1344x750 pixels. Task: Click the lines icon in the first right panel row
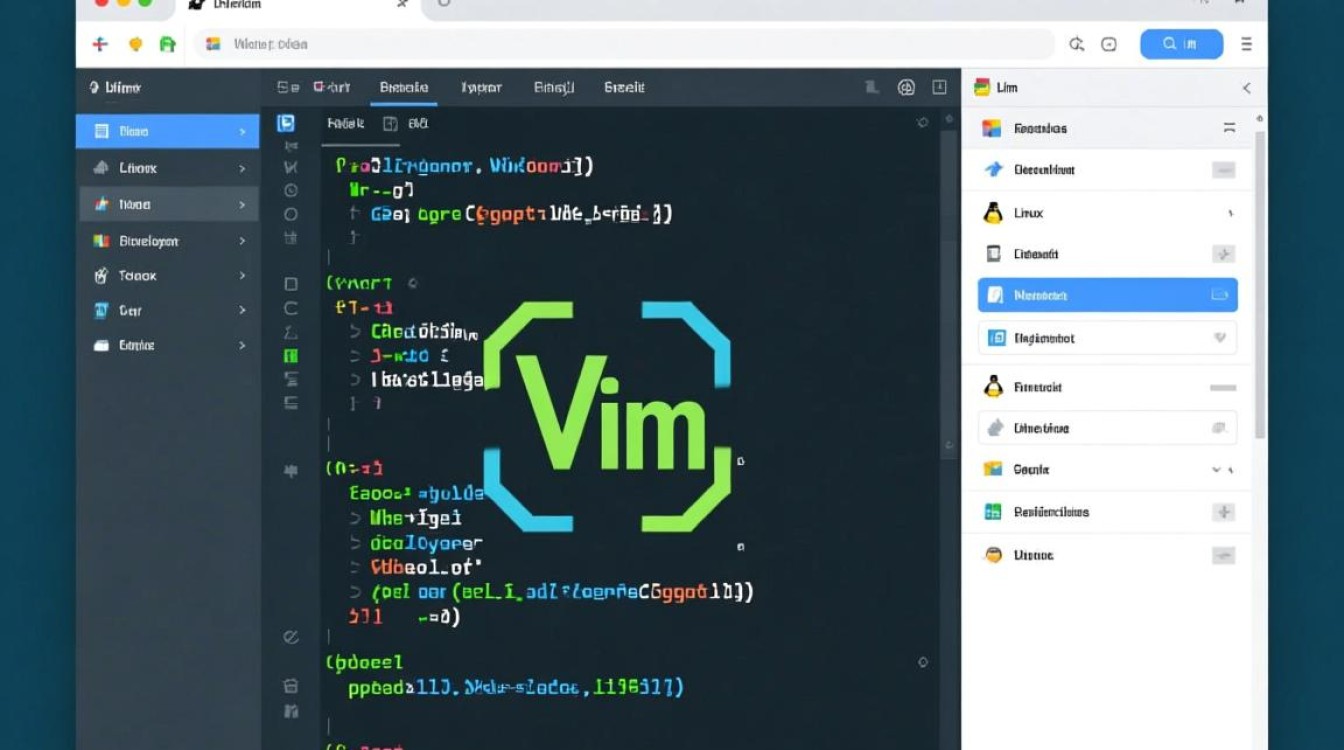[x=1229, y=128]
